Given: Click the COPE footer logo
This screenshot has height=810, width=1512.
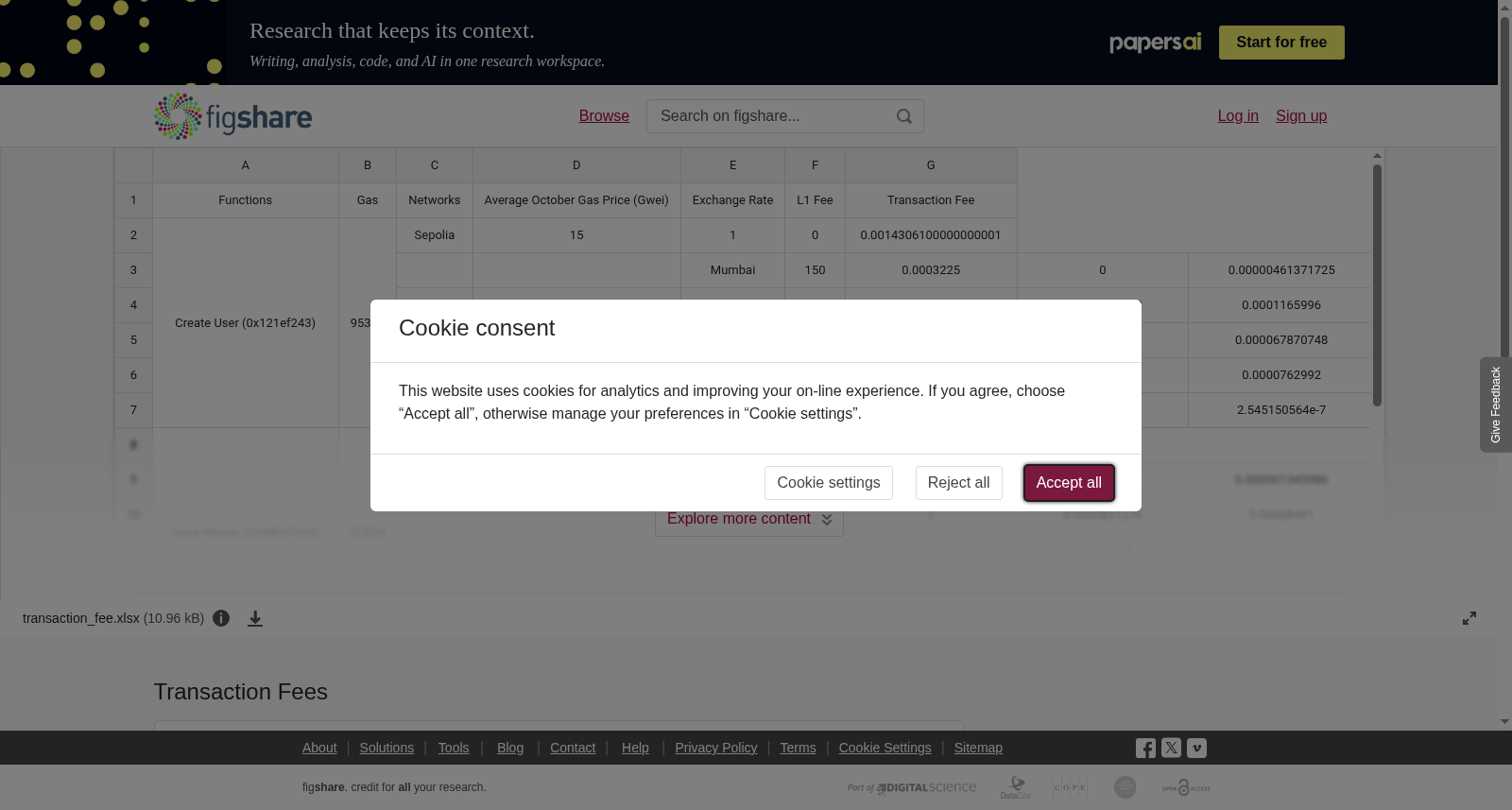Looking at the screenshot, I should (1070, 787).
